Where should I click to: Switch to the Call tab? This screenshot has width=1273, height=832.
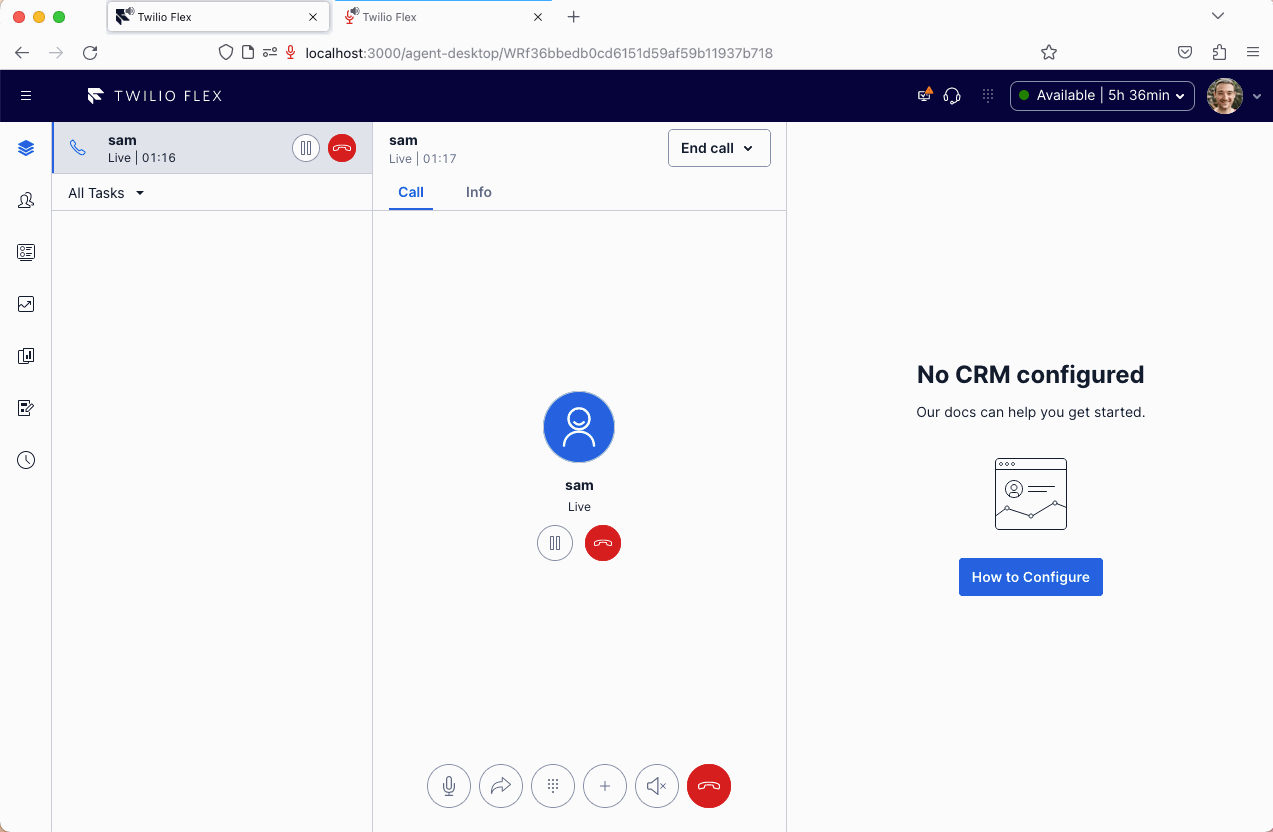click(x=411, y=192)
